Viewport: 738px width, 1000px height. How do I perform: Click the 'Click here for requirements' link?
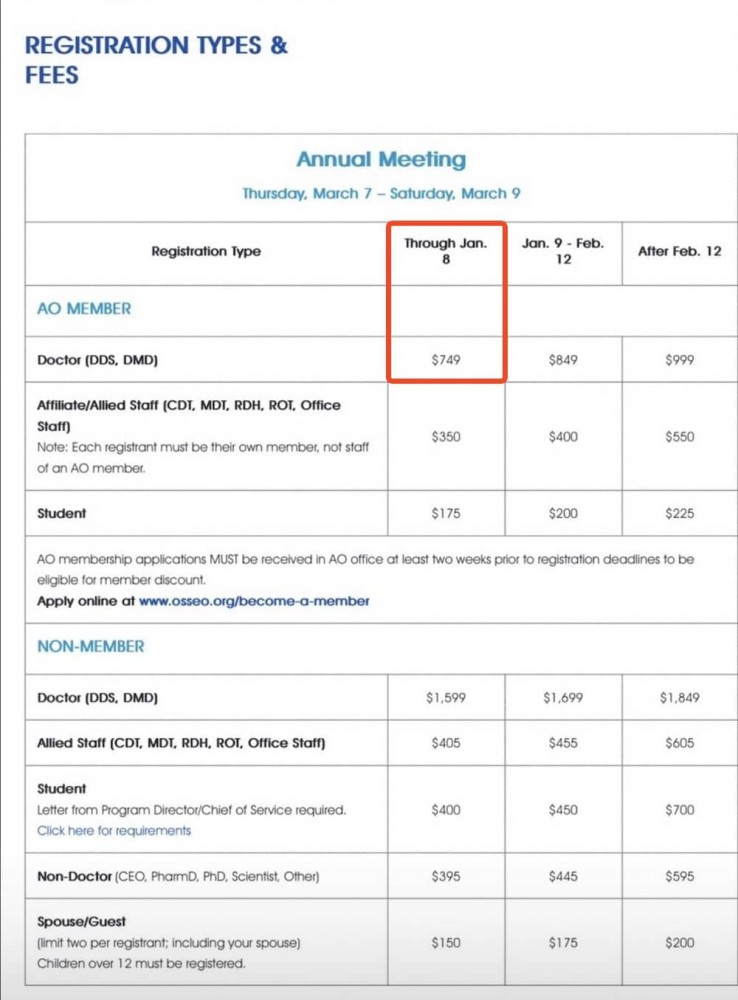click(x=114, y=830)
